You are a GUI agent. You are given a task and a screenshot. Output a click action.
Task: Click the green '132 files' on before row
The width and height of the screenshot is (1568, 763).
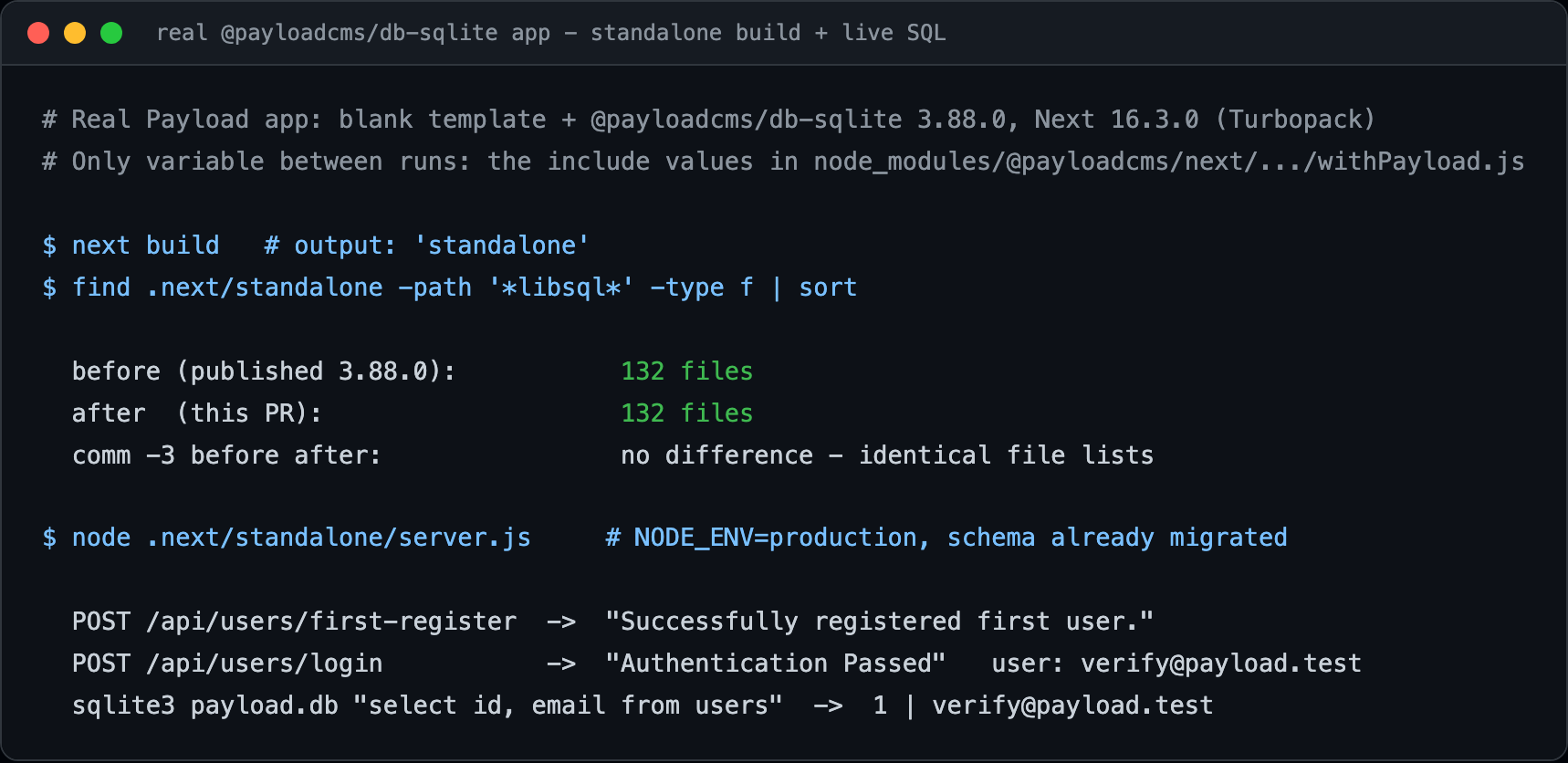click(x=686, y=371)
